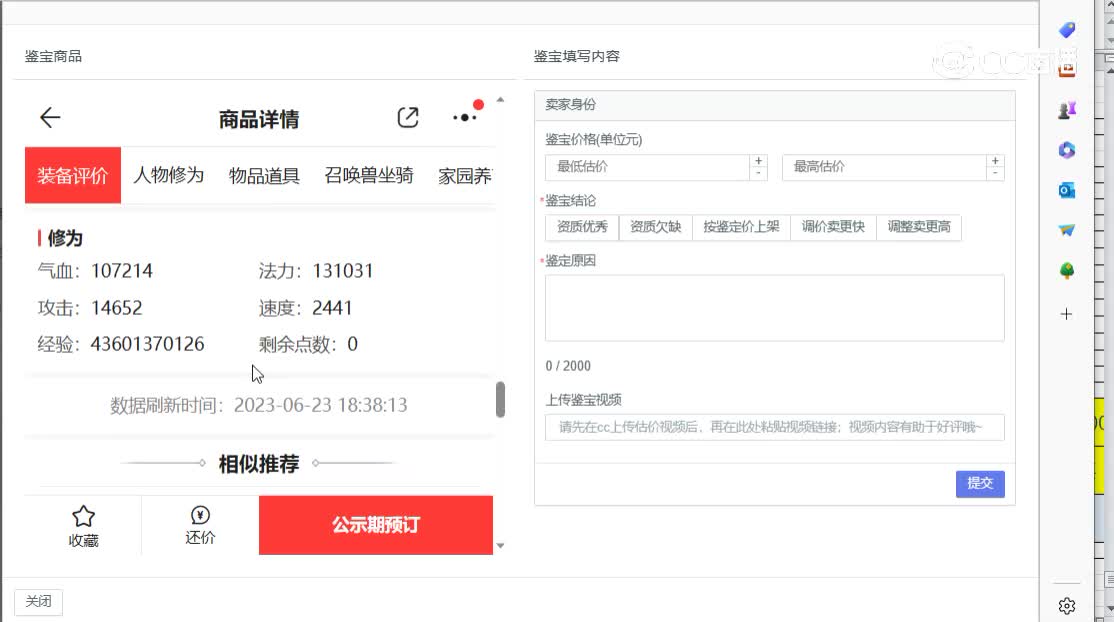Increase 最低估价 with the plus stepper

tap(758, 161)
